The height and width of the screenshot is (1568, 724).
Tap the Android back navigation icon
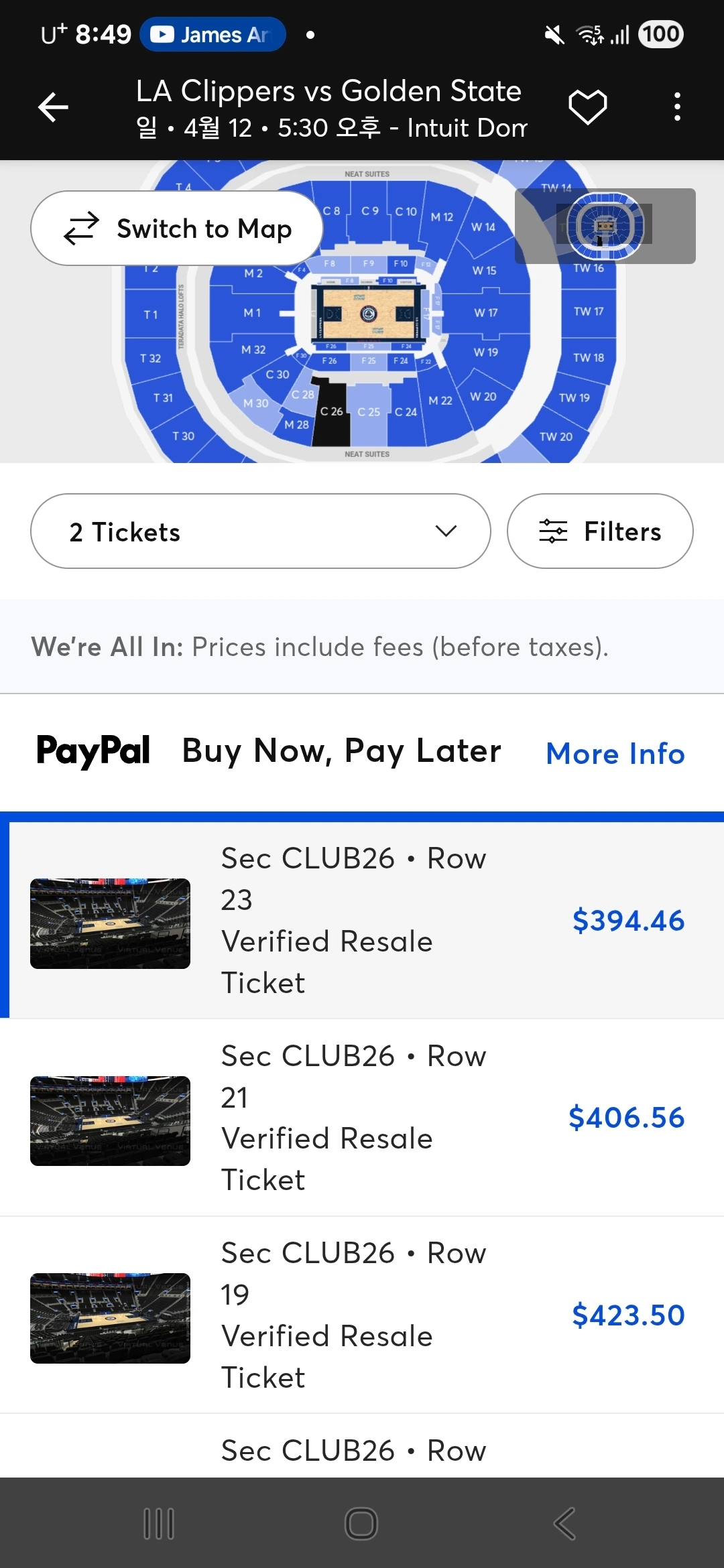tap(564, 1524)
